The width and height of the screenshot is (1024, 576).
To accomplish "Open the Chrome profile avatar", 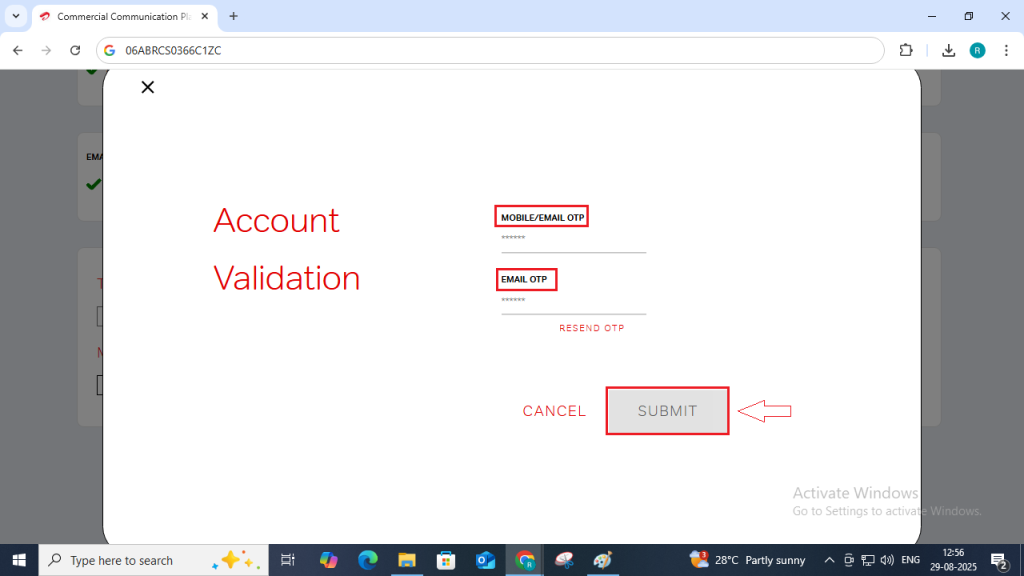I will click(978, 50).
